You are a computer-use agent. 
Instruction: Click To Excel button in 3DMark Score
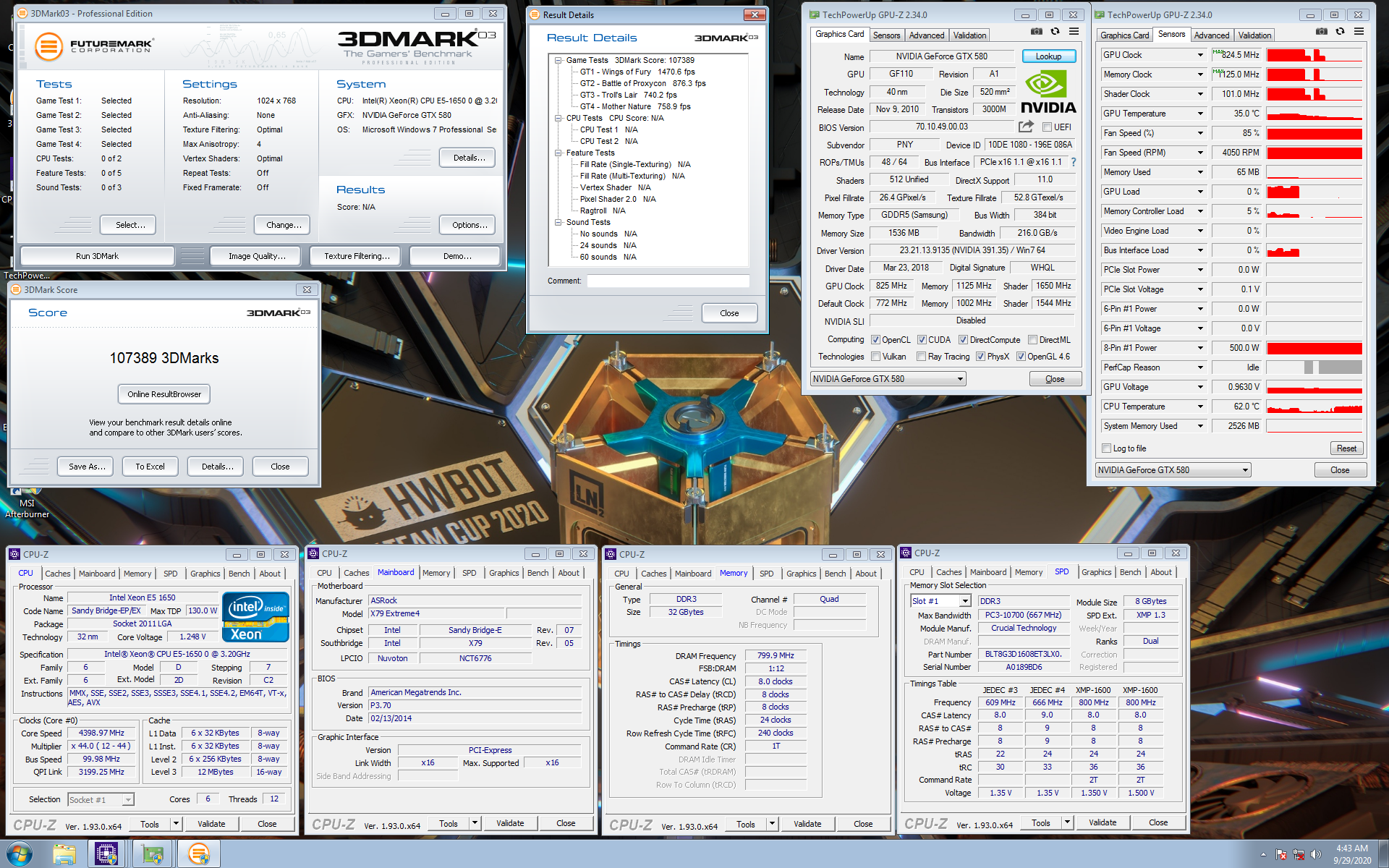pyautogui.click(x=150, y=467)
